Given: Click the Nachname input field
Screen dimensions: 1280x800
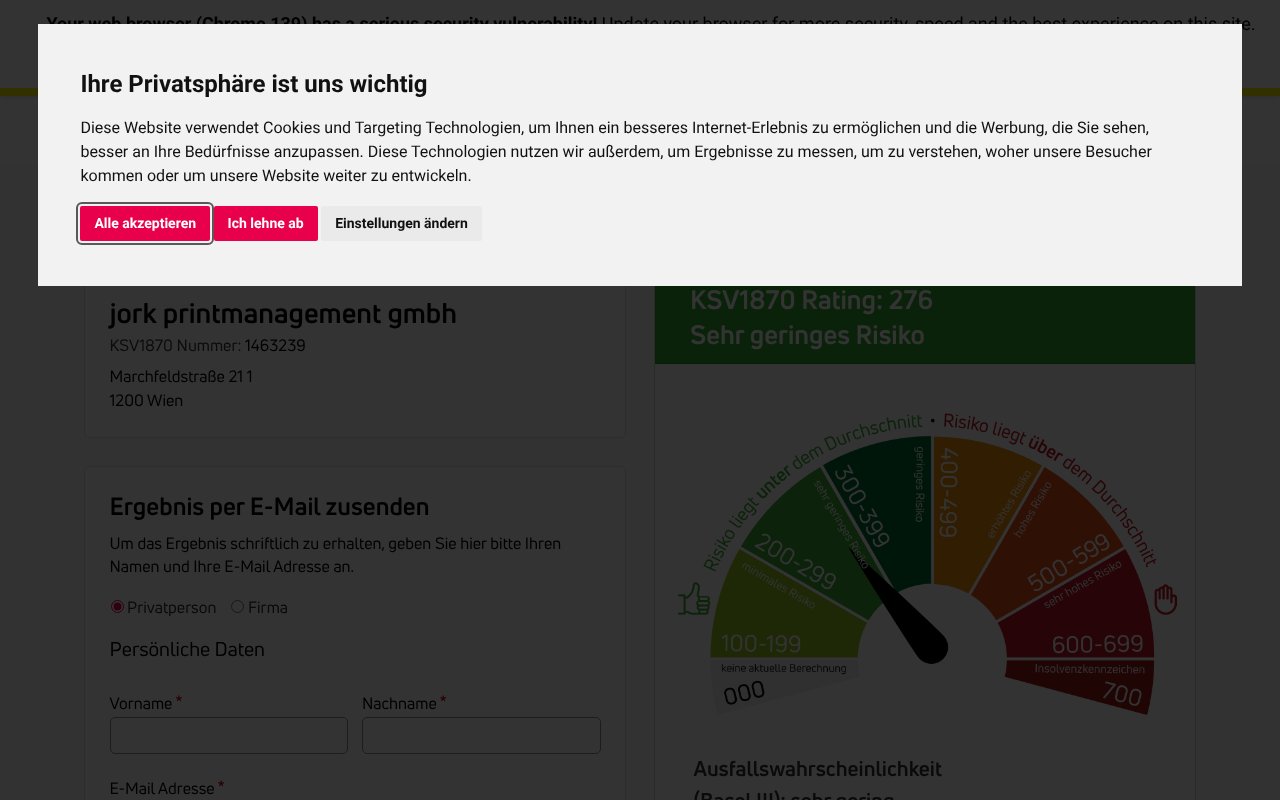Looking at the screenshot, I should point(481,735).
